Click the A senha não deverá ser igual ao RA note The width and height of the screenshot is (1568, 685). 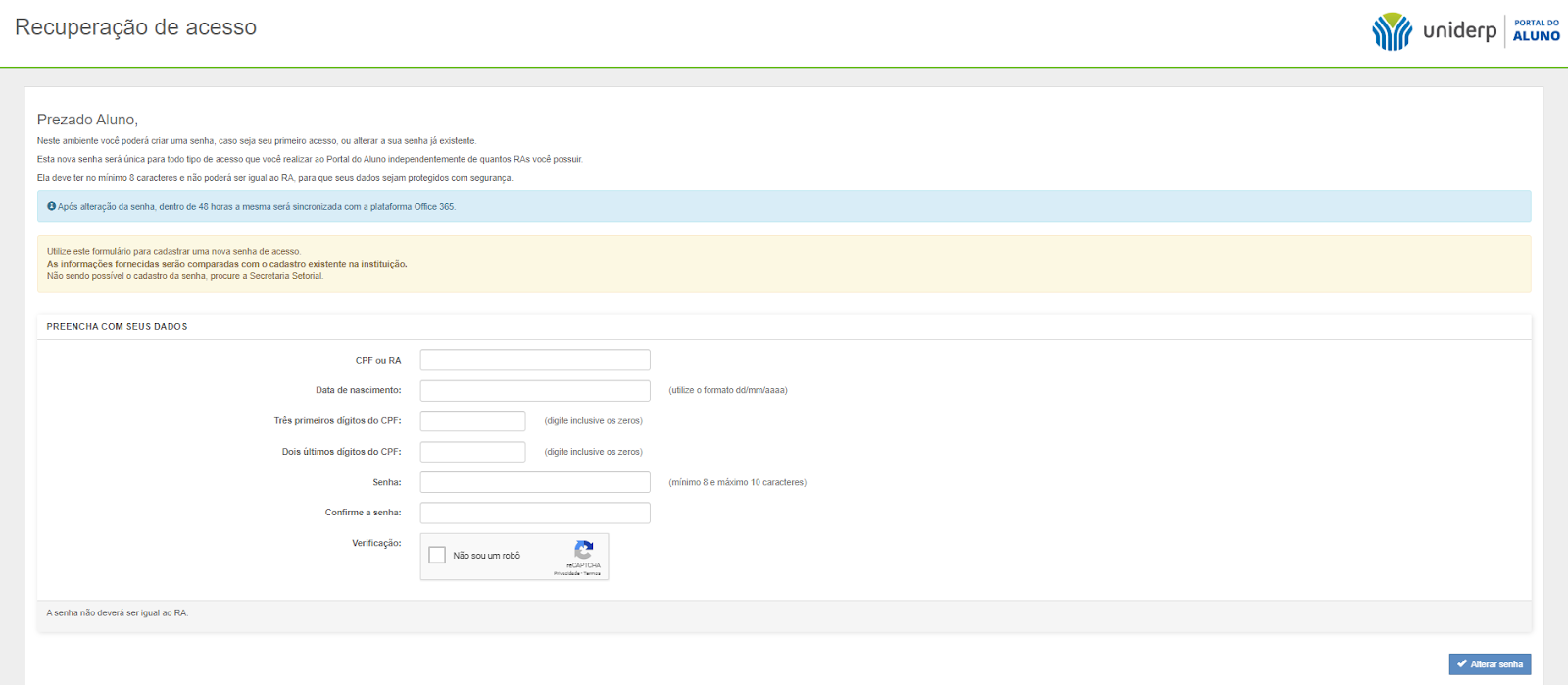coord(118,613)
